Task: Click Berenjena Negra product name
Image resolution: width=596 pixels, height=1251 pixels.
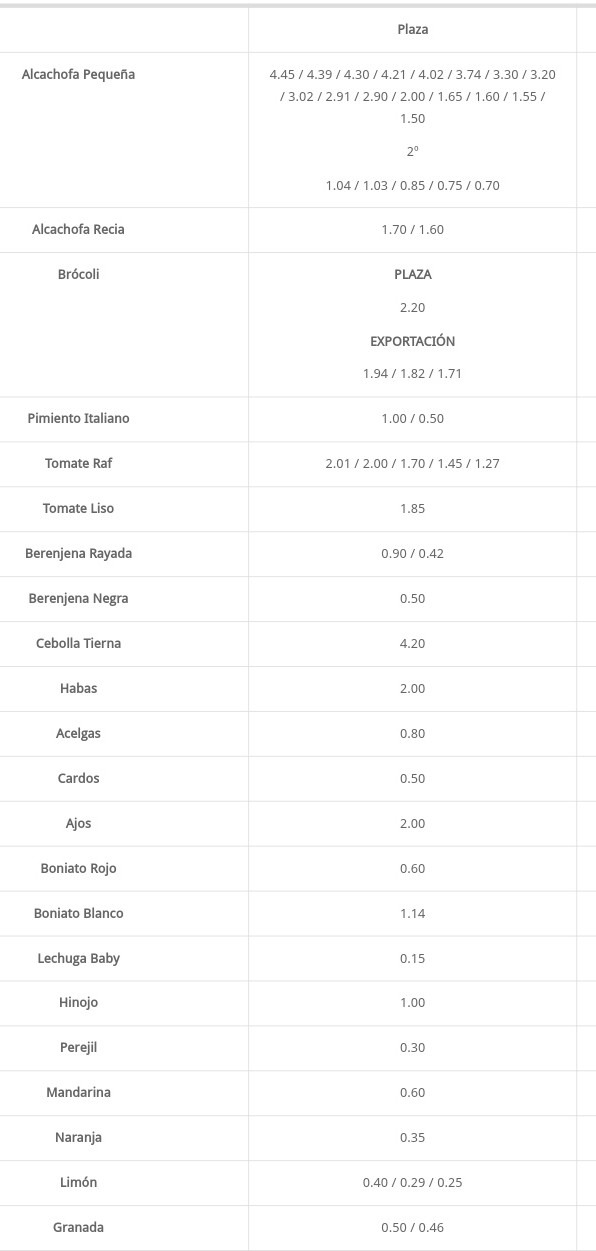Action: point(78,599)
